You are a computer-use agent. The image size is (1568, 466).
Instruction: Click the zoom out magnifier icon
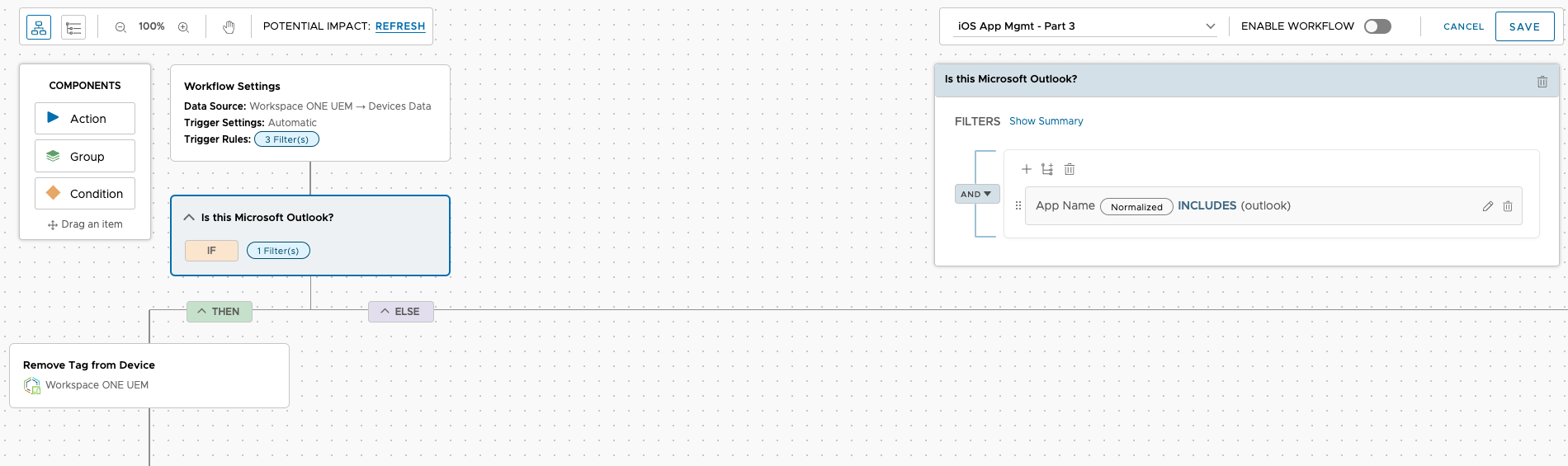point(120,27)
